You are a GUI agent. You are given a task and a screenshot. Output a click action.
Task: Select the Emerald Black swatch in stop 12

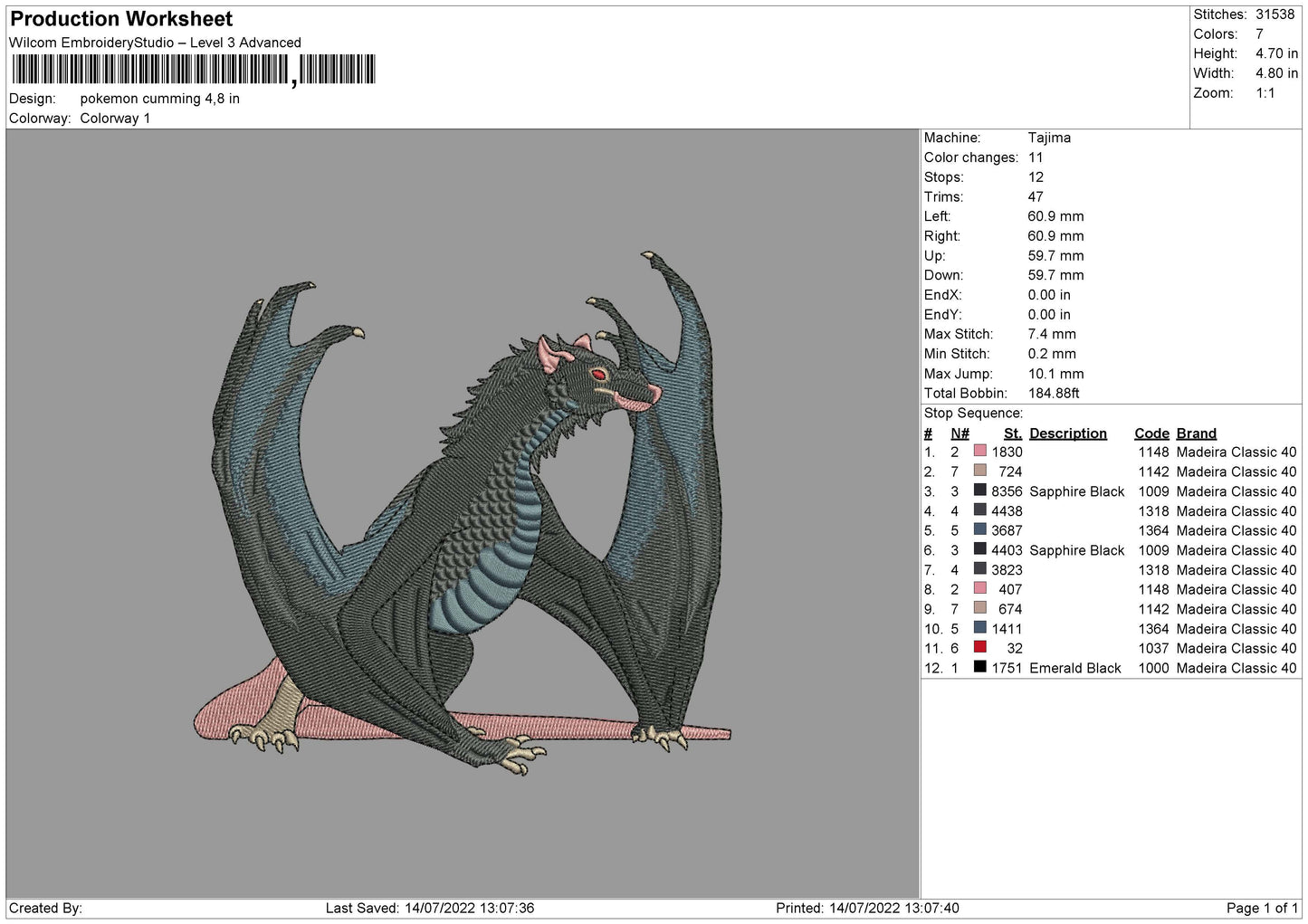(979, 667)
